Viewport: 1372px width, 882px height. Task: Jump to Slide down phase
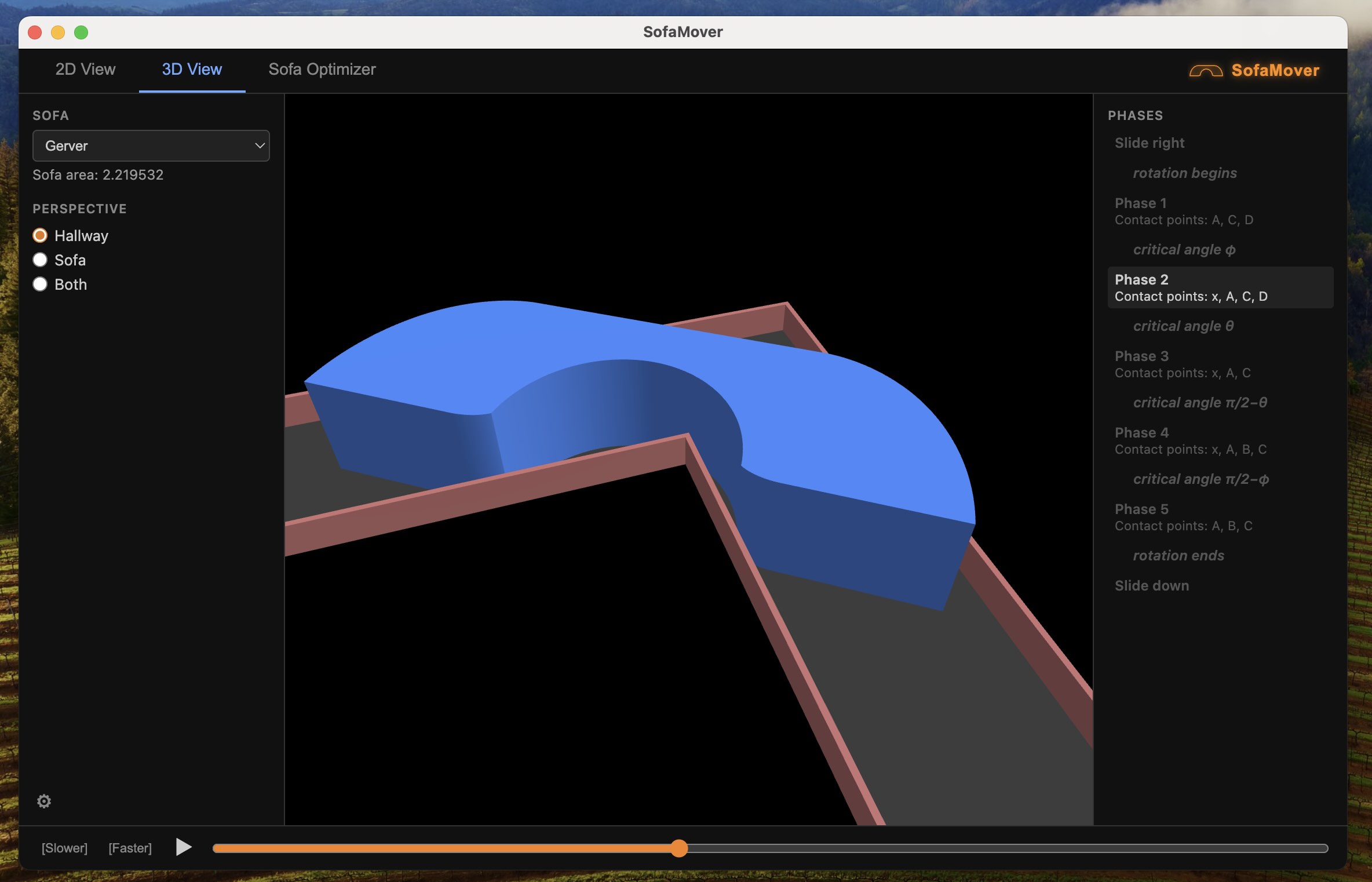coord(1152,585)
